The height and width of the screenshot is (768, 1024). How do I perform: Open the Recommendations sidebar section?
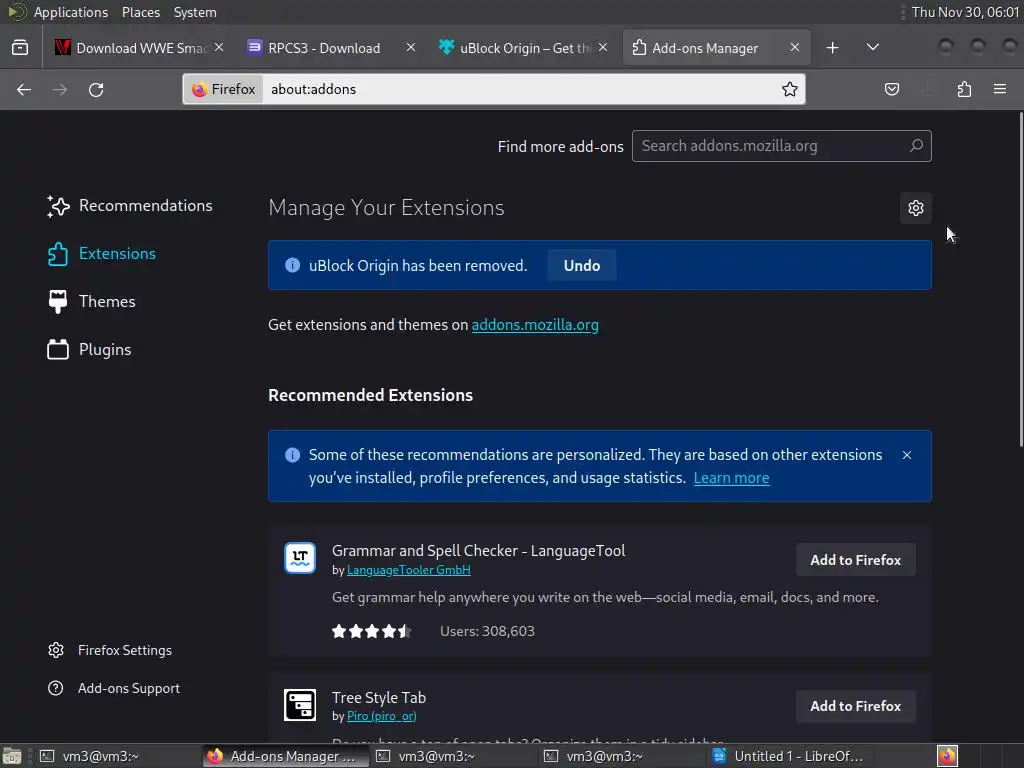tap(130, 206)
